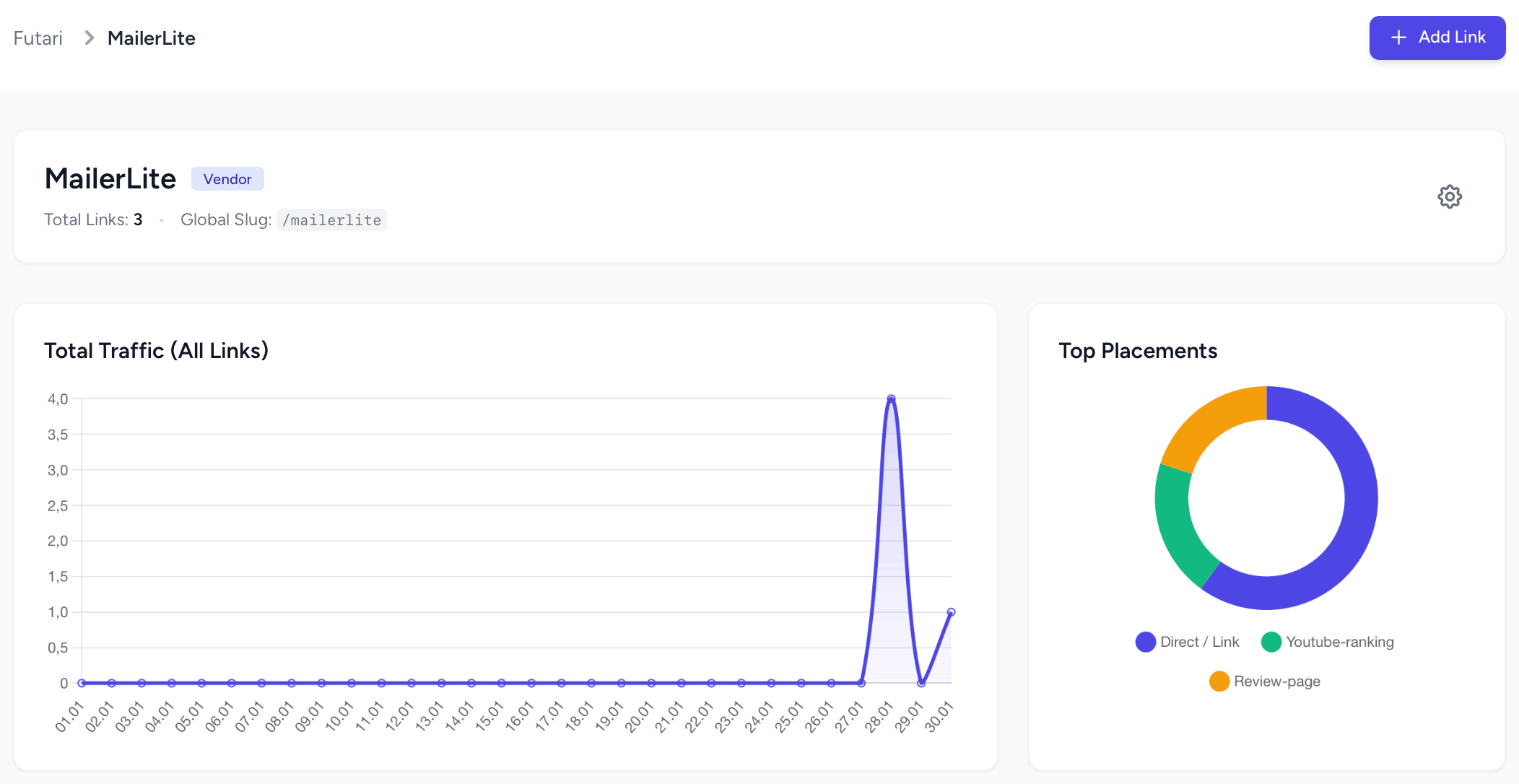Click the orange Review-page legend dot
The height and width of the screenshot is (784, 1519).
(1219, 681)
